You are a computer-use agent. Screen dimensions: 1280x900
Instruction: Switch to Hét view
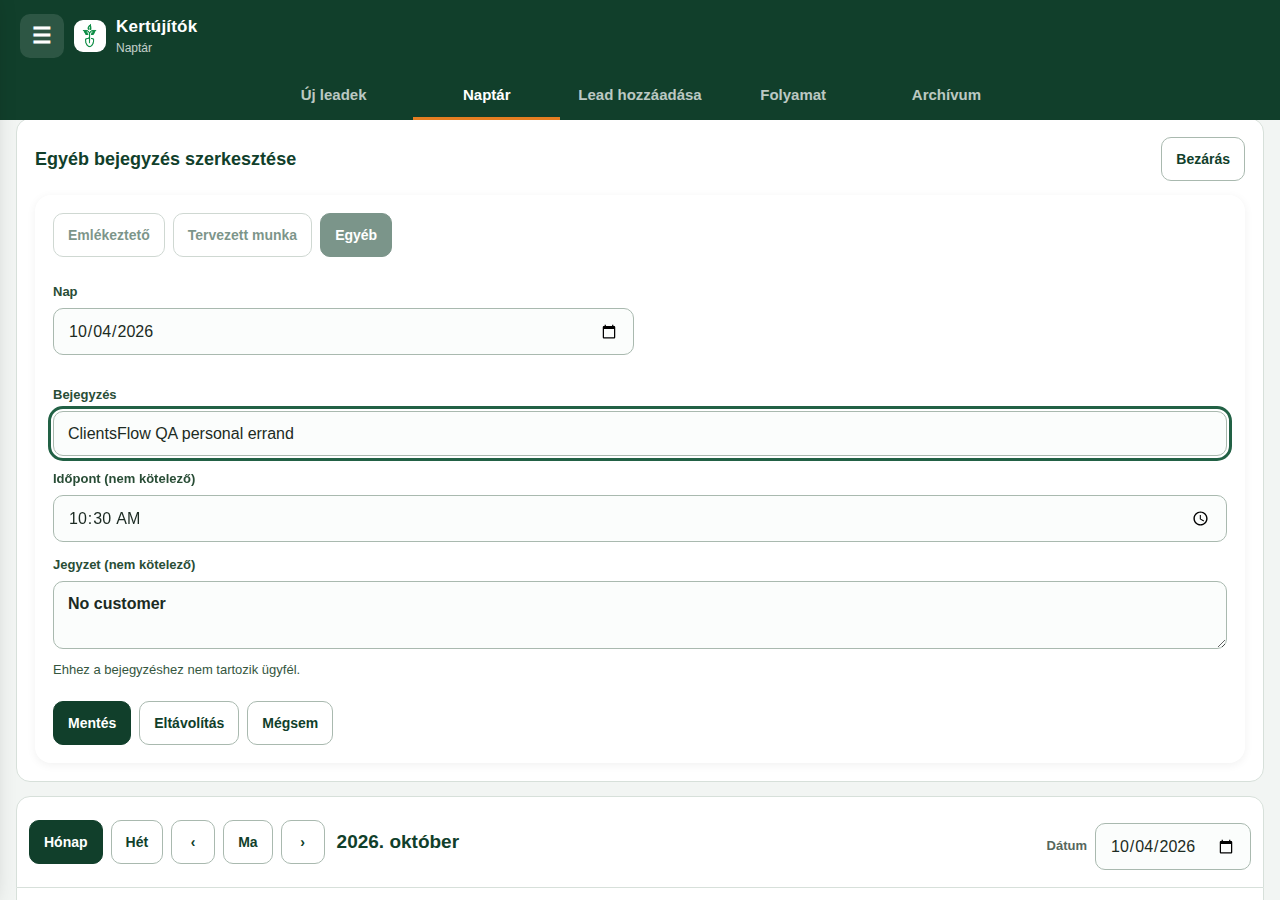137,842
